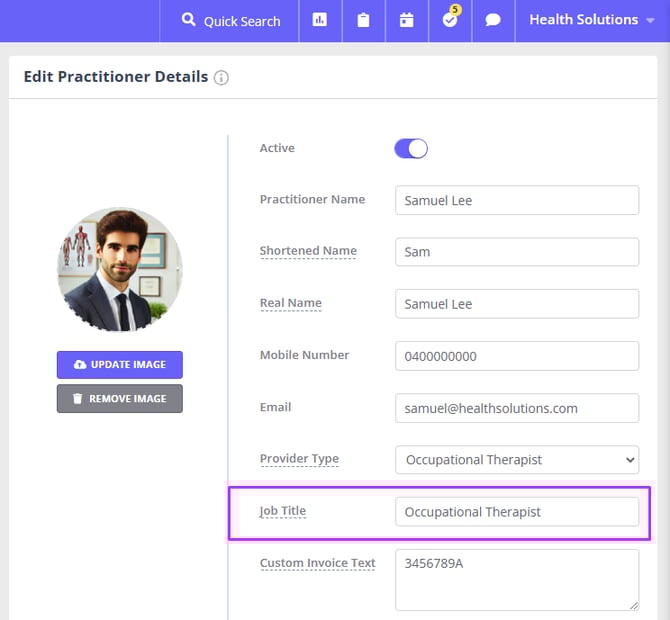
Task: Open the messages chat bubble icon
Action: pyautogui.click(x=493, y=20)
